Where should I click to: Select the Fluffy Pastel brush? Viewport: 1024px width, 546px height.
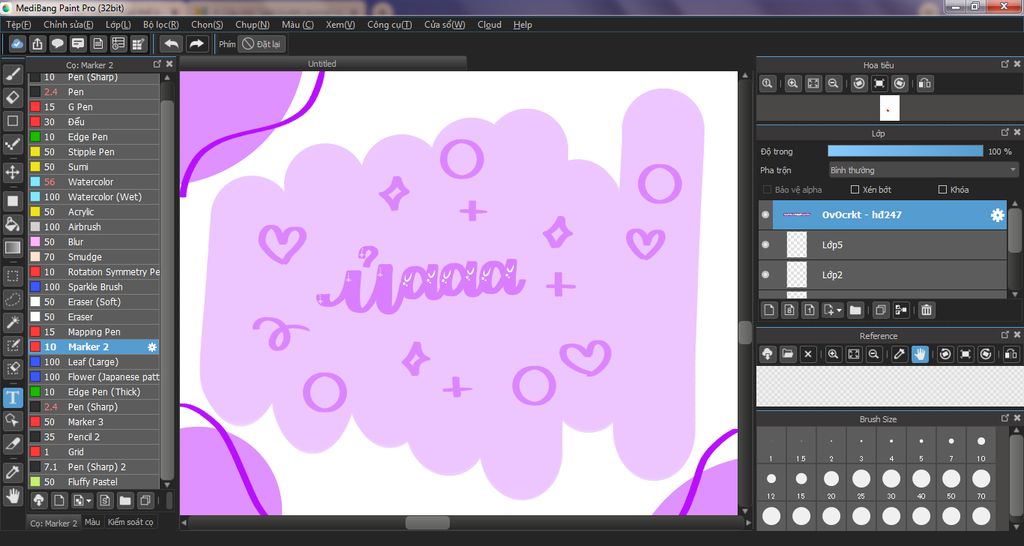click(x=93, y=482)
